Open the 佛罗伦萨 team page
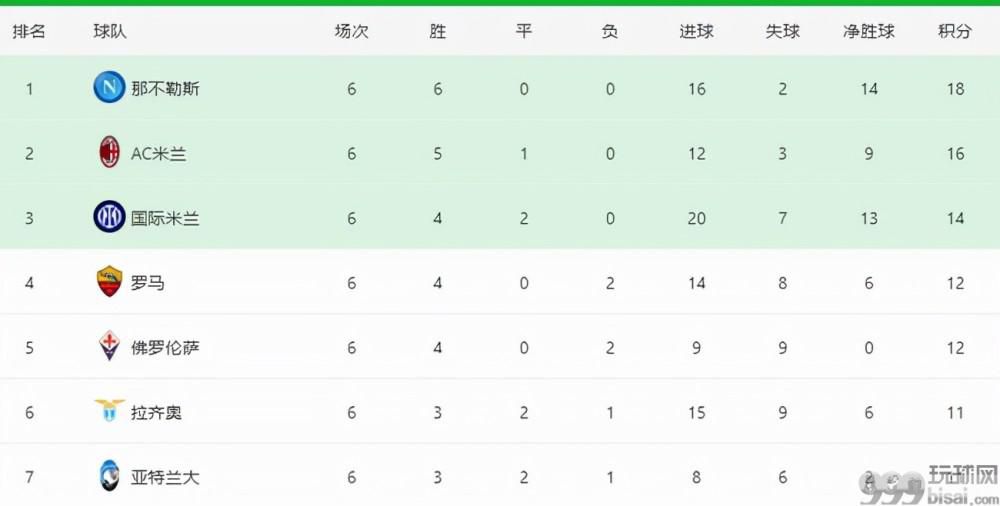Screen dimensions: 1000x506 pyautogui.click(x=165, y=348)
